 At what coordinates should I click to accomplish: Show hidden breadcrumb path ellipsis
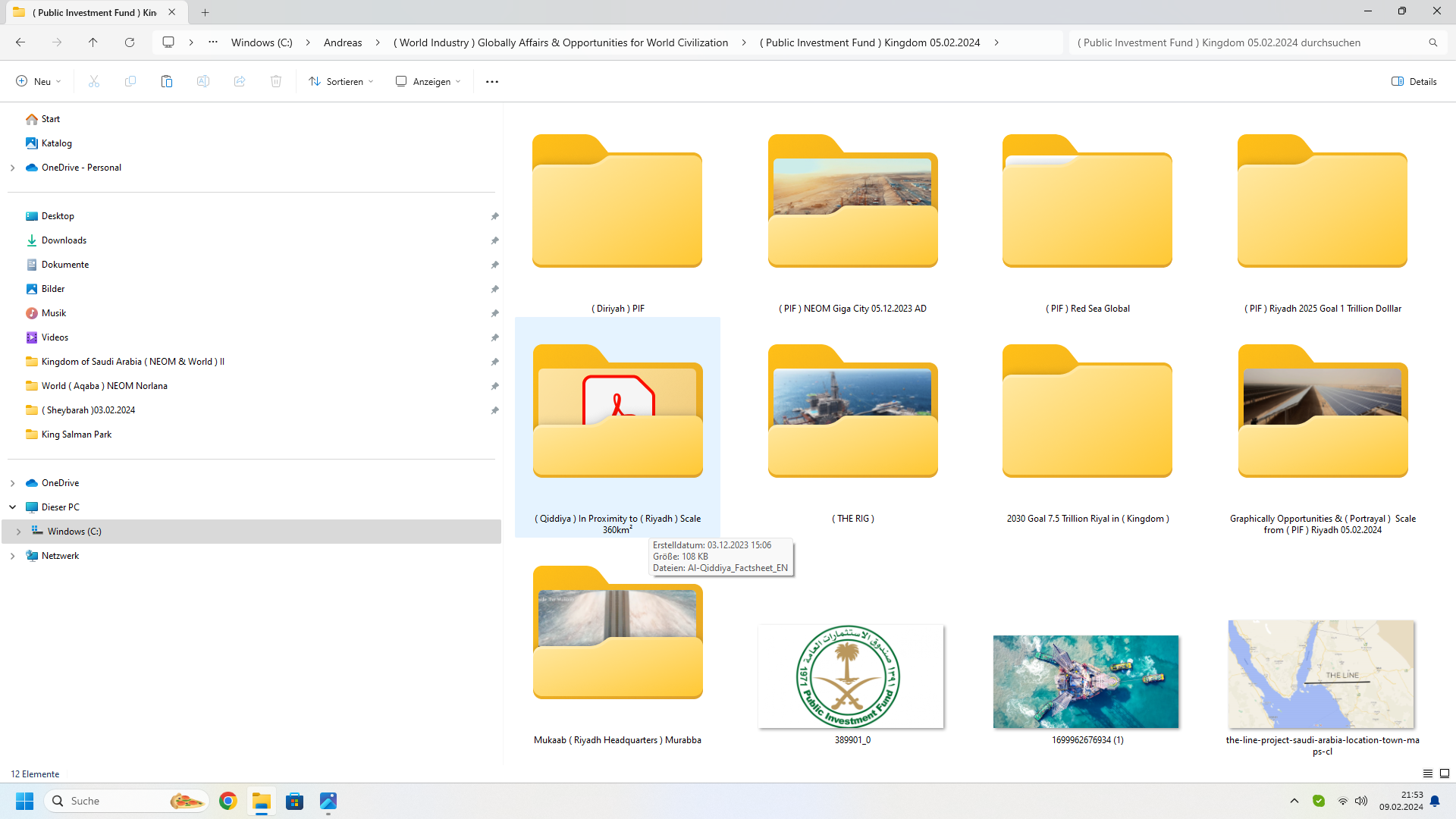[213, 42]
